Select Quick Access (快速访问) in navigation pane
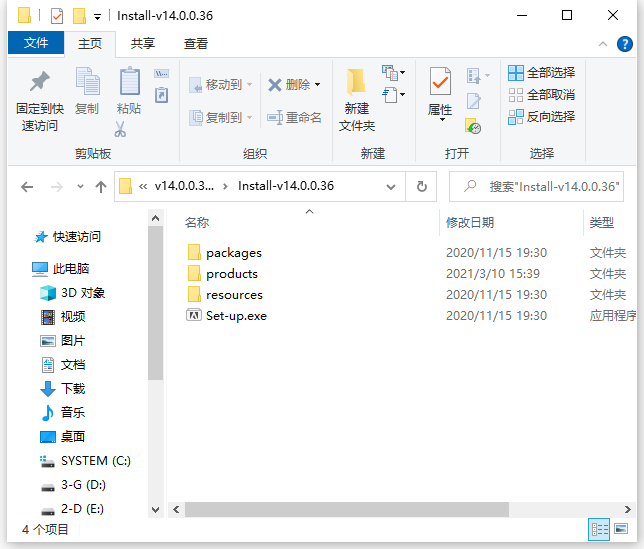Image resolution: width=644 pixels, height=549 pixels. (68, 237)
